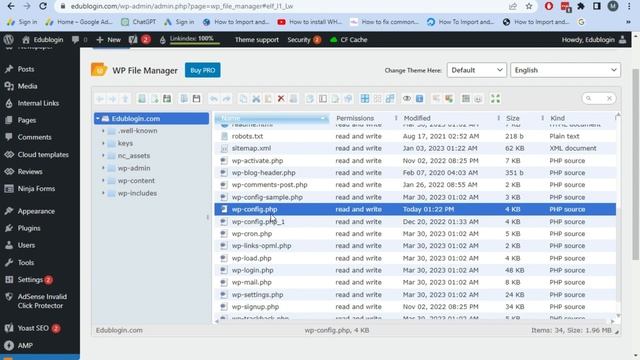Click CF Cache in admin bar
The height and width of the screenshot is (360, 640).
pos(349,40)
